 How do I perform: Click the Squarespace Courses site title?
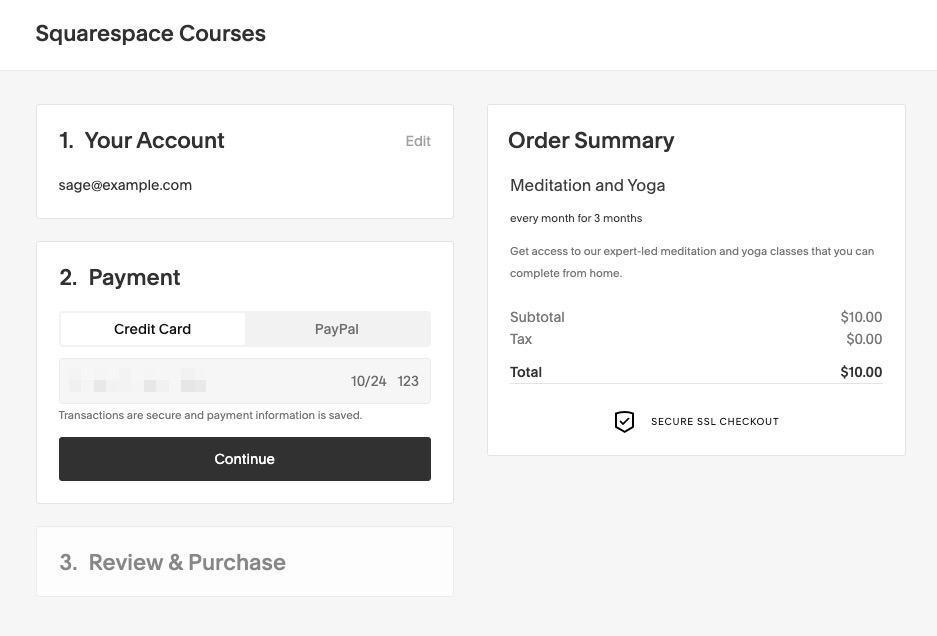click(x=150, y=34)
